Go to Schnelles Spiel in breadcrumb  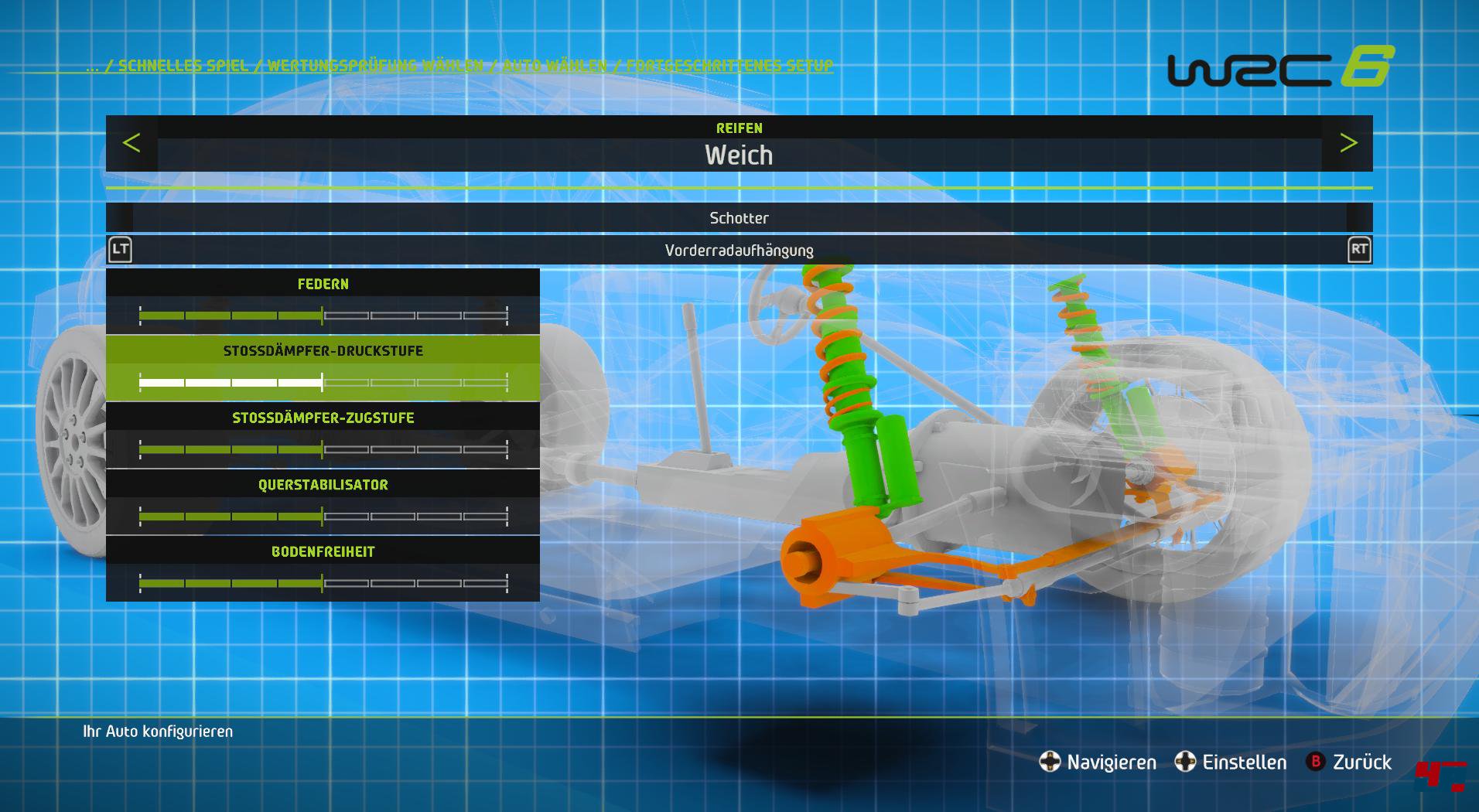(183, 66)
